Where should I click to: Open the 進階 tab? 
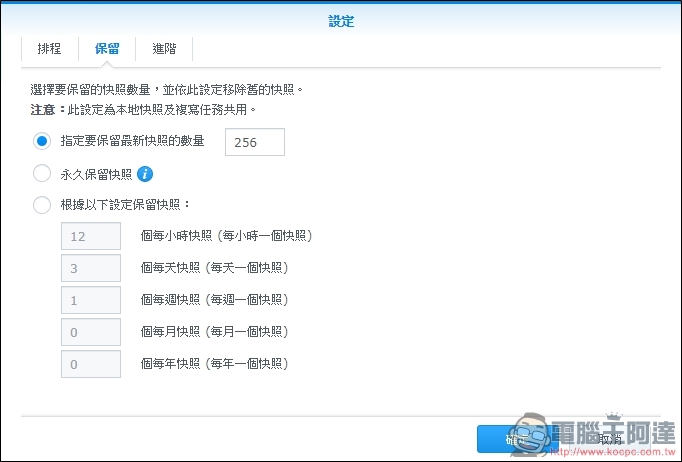(x=164, y=49)
